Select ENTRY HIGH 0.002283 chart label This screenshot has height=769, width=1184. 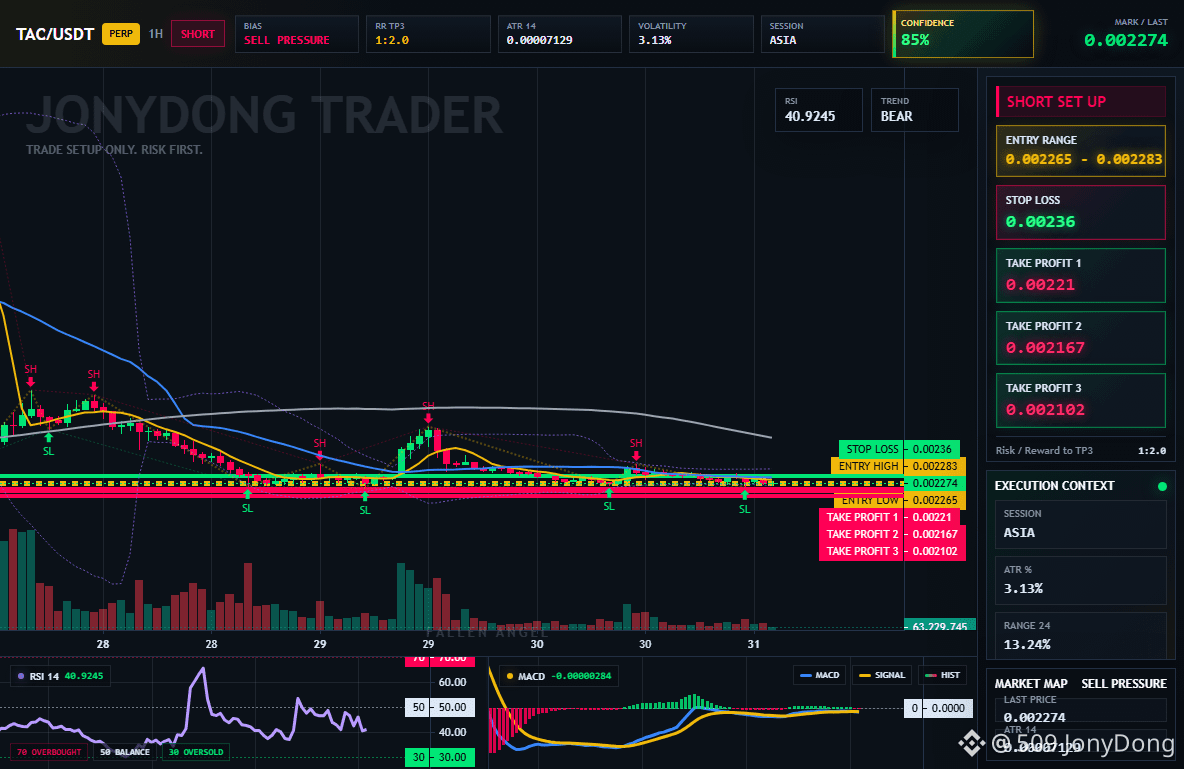[x=898, y=466]
